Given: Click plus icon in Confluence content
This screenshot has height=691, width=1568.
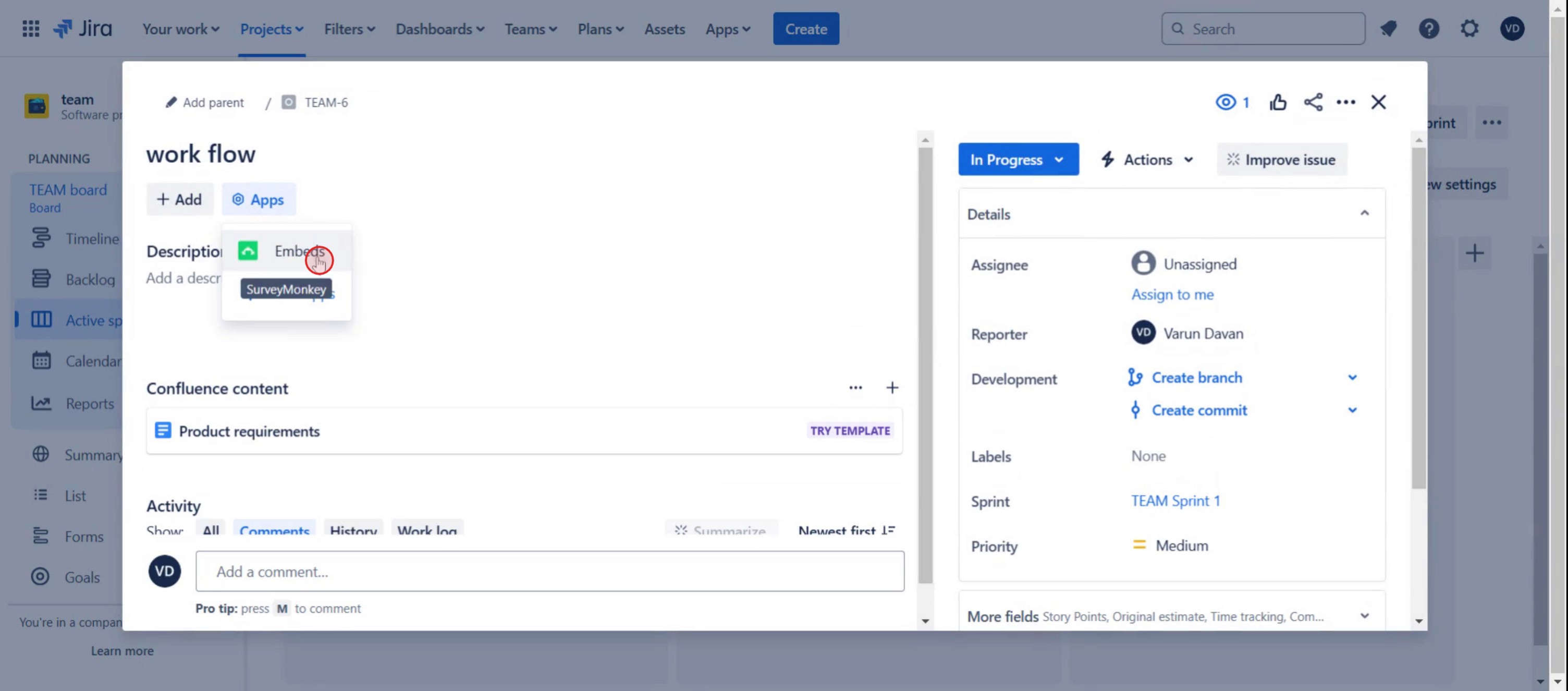Looking at the screenshot, I should 892,388.
